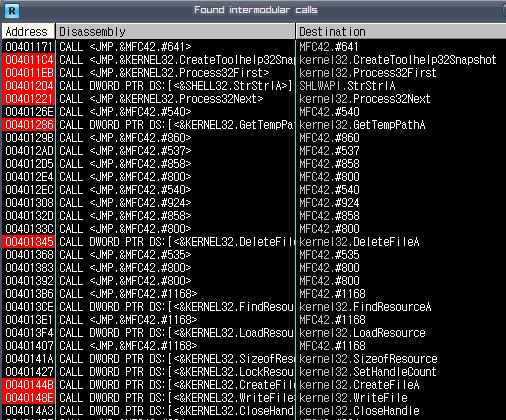Select the FindResourceA call at 004013CE

click(x=254, y=307)
